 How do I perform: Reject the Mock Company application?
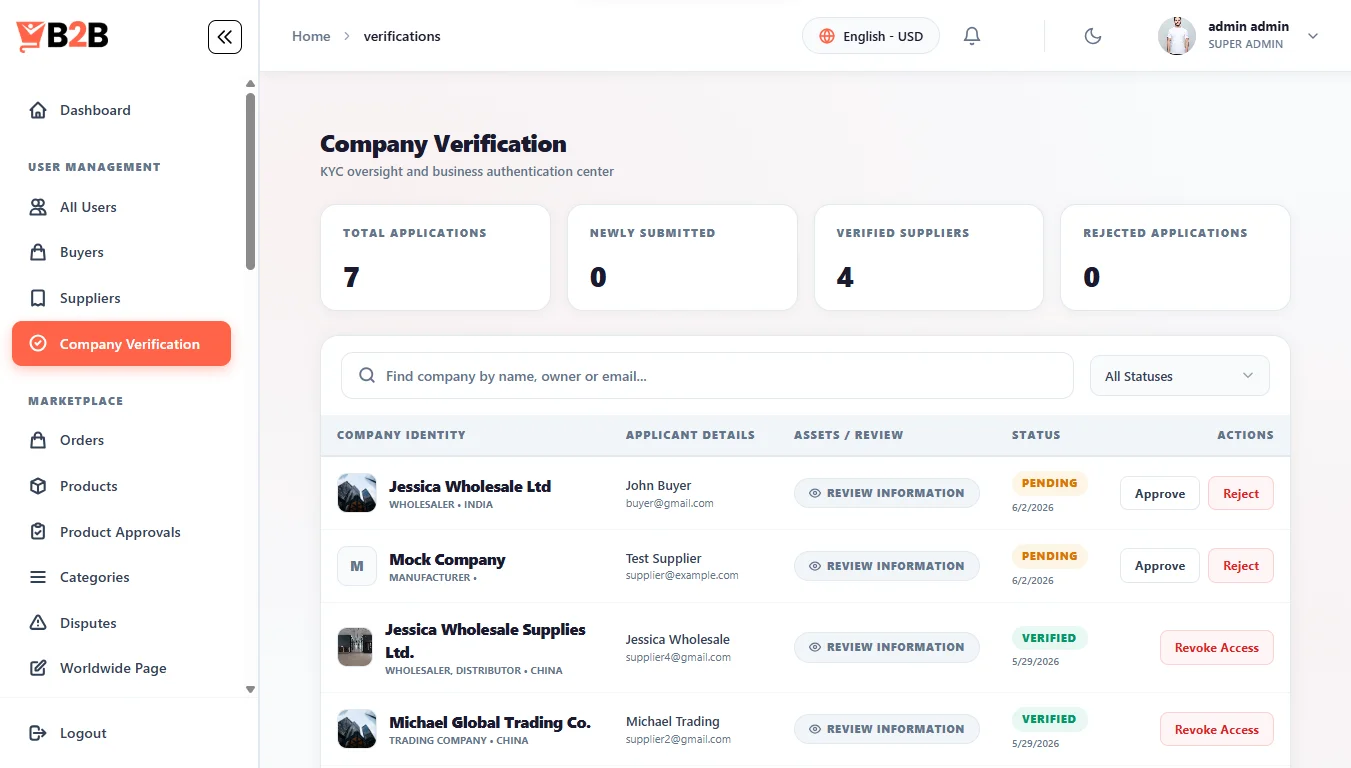point(1241,566)
